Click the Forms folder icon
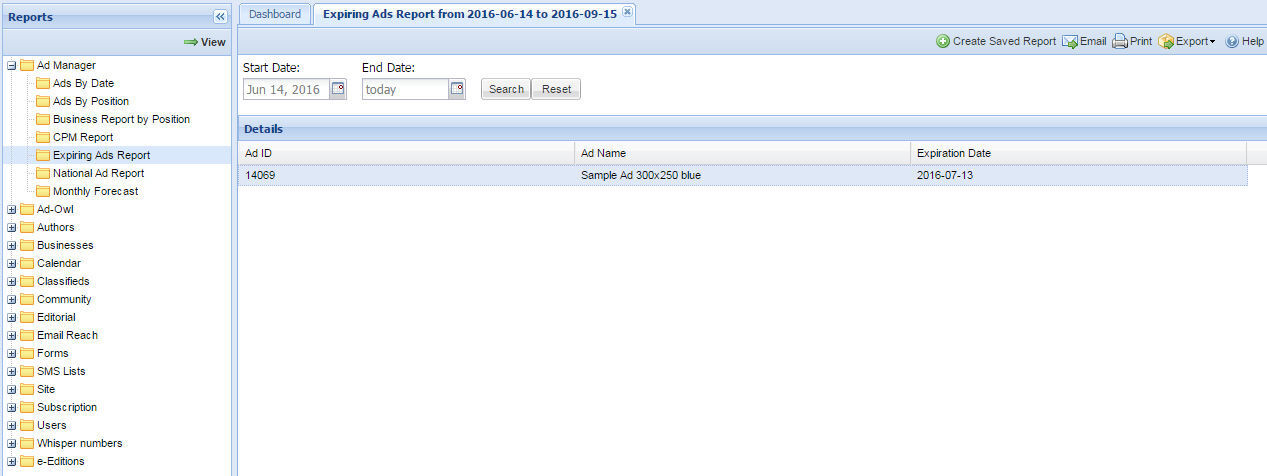The image size is (1267, 476). pos(27,353)
